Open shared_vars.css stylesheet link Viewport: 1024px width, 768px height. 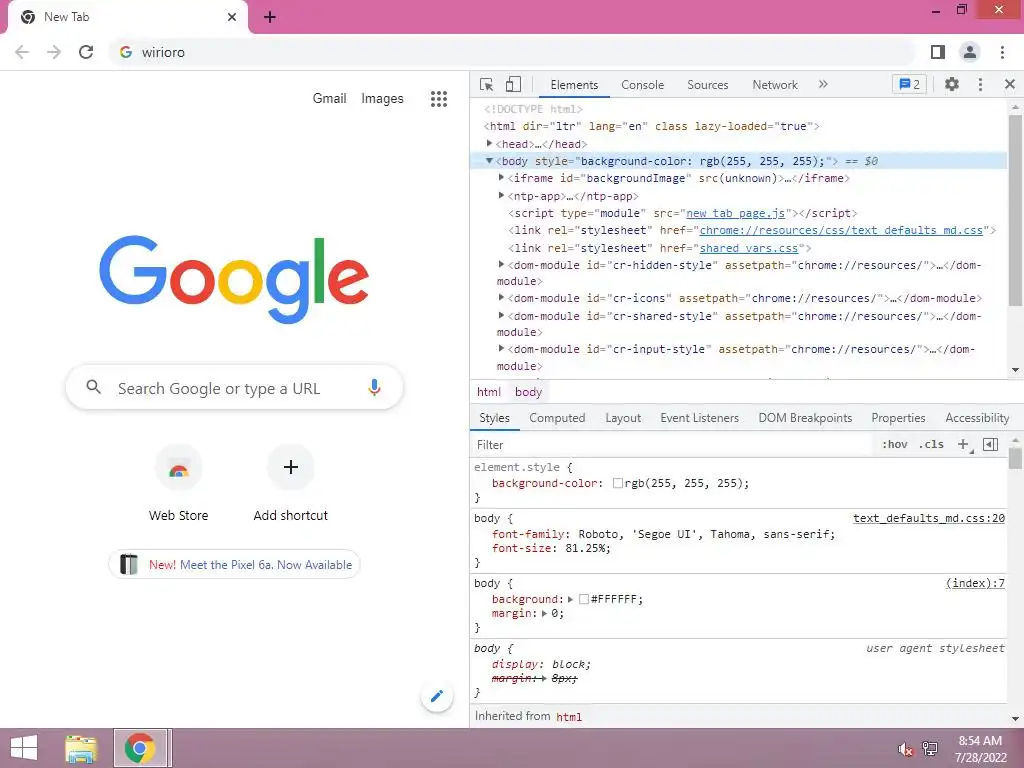click(x=749, y=248)
